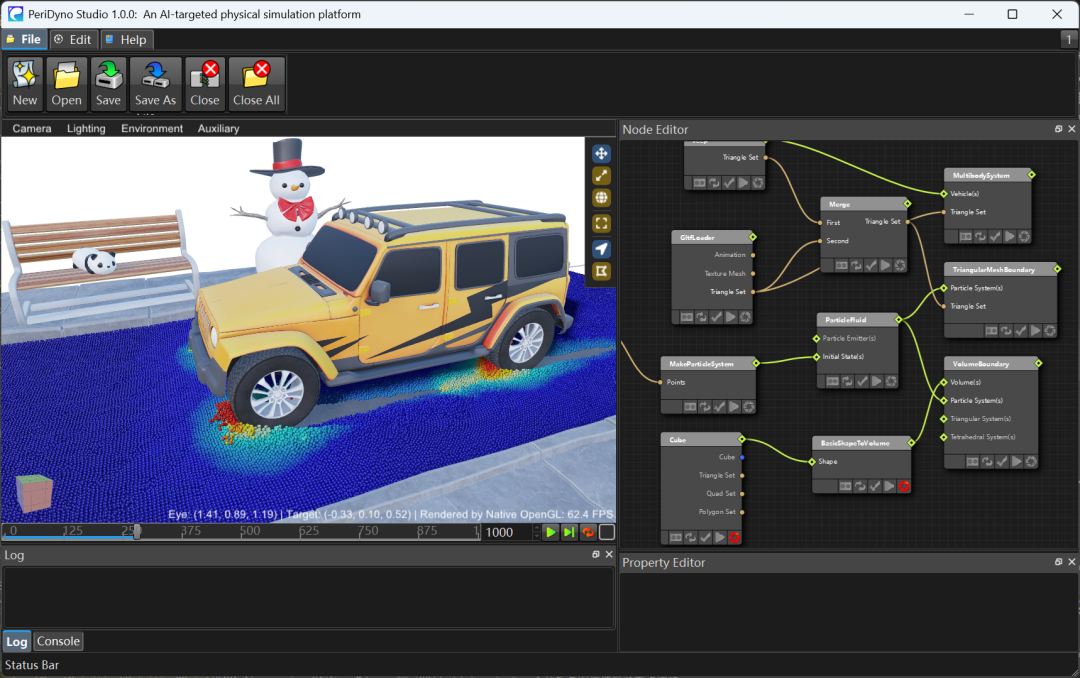1080x678 pixels.
Task: Step forward one frame with the green step button
Action: [x=569, y=532]
